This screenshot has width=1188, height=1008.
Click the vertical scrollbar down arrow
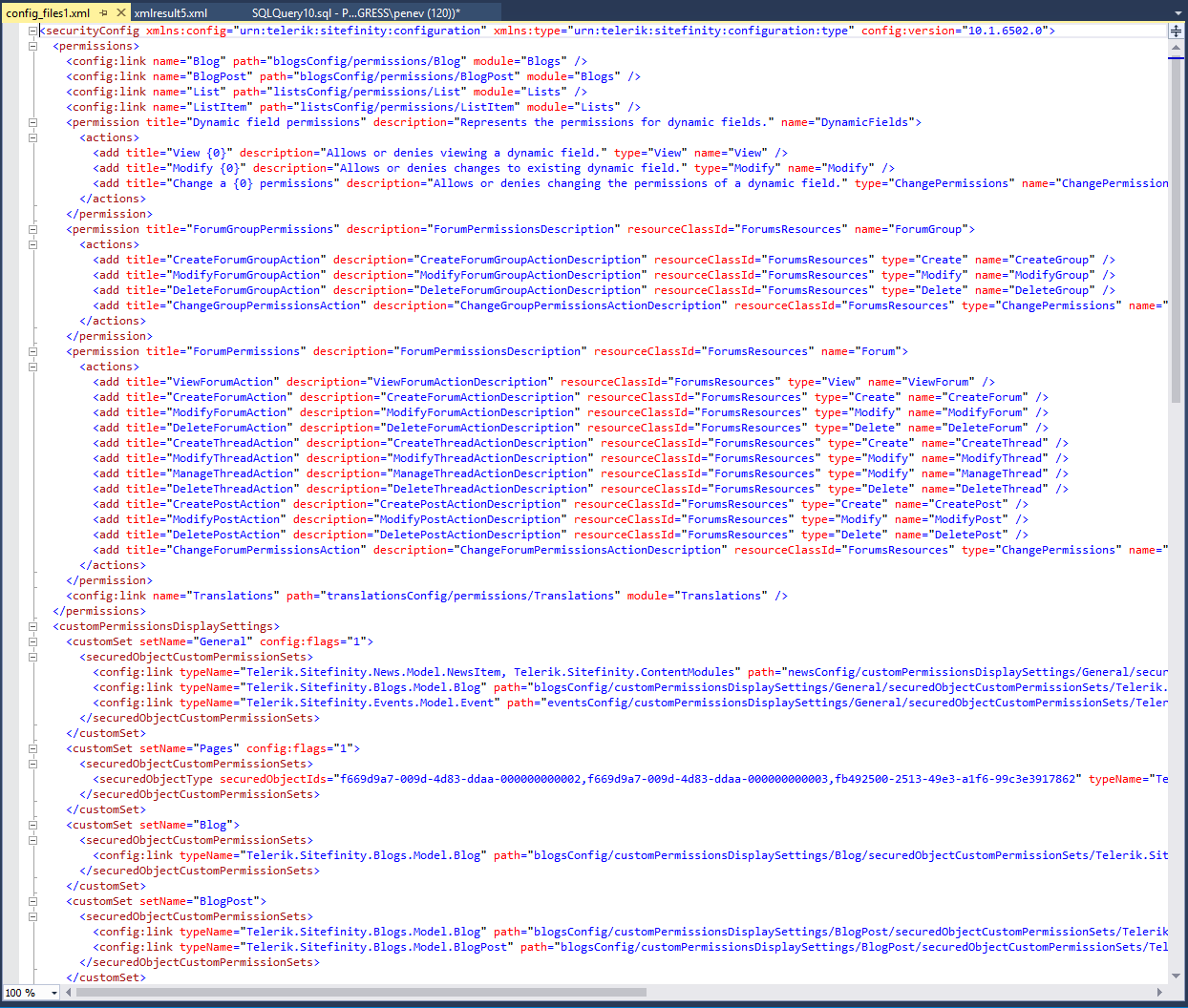click(x=1176, y=976)
